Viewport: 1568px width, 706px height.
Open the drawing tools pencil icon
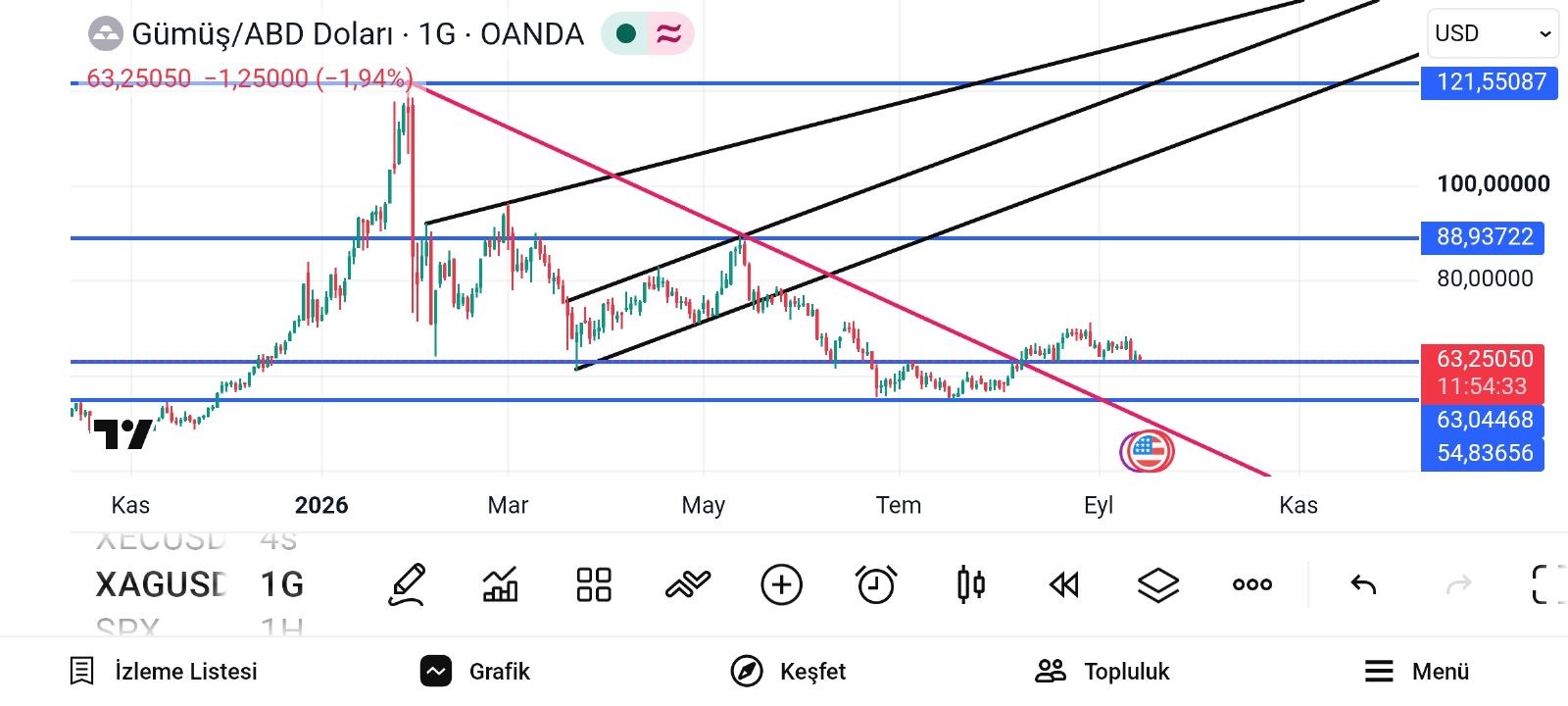[407, 584]
